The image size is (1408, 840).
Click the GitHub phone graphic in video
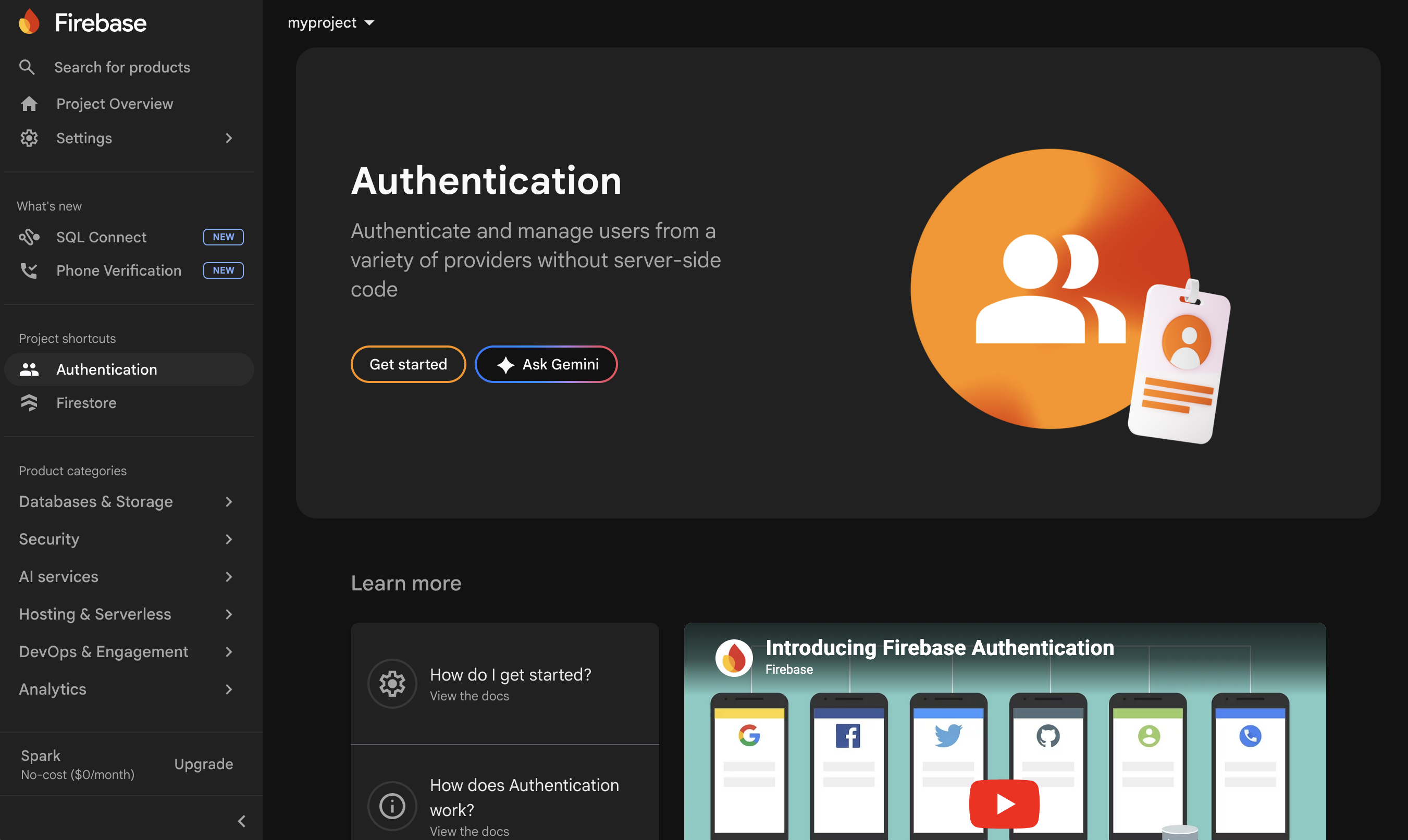pos(1048,765)
